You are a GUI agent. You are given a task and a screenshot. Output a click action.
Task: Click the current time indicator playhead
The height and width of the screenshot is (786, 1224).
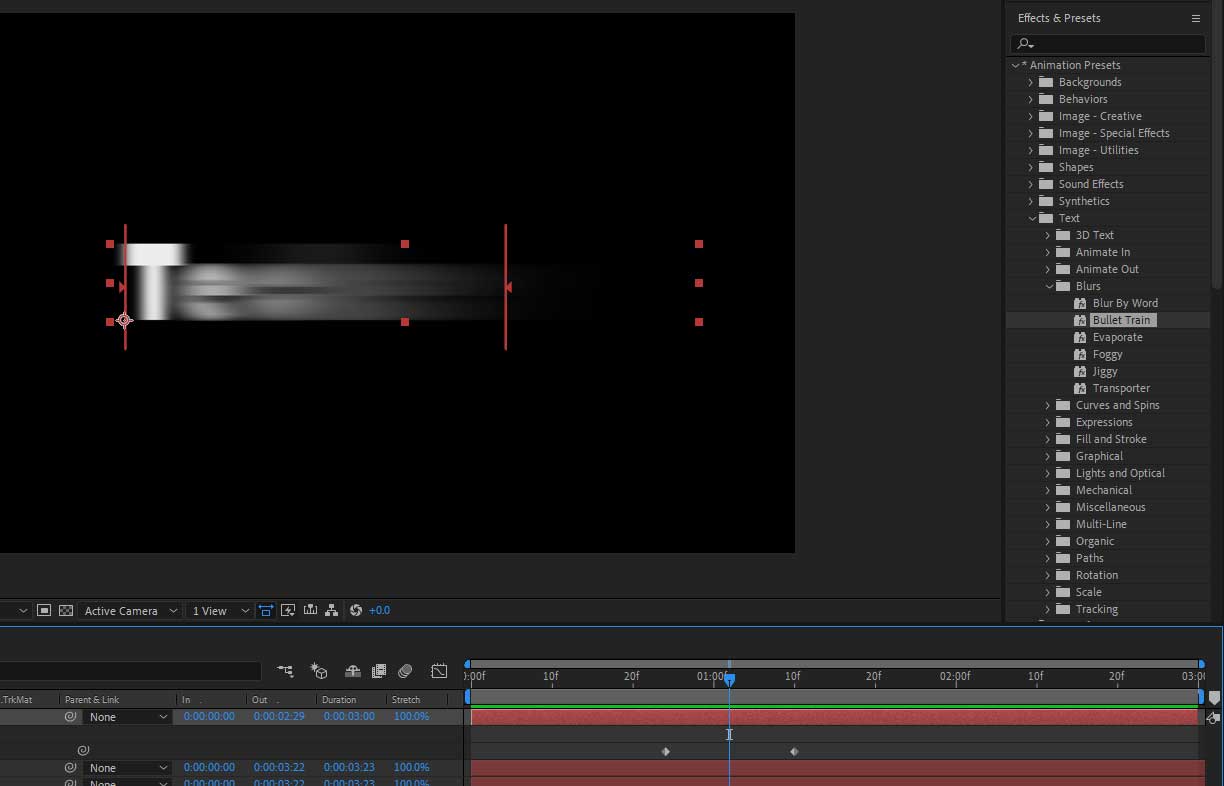point(729,679)
